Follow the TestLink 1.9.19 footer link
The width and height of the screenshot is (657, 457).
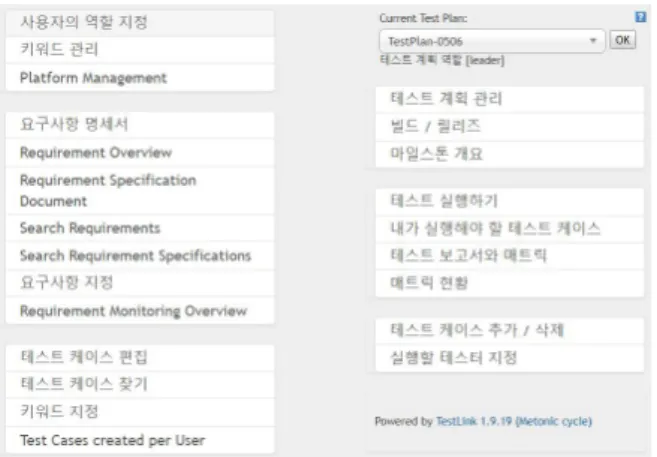coord(514,421)
